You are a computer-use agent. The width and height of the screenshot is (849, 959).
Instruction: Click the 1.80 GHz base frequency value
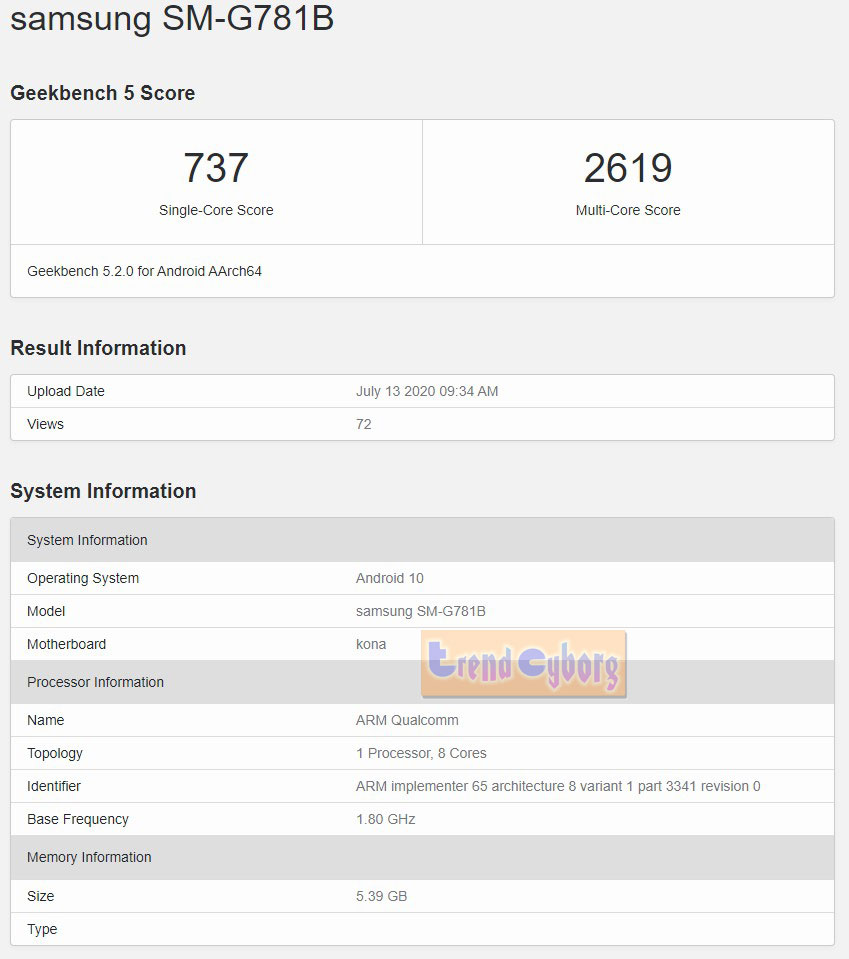[x=386, y=819]
